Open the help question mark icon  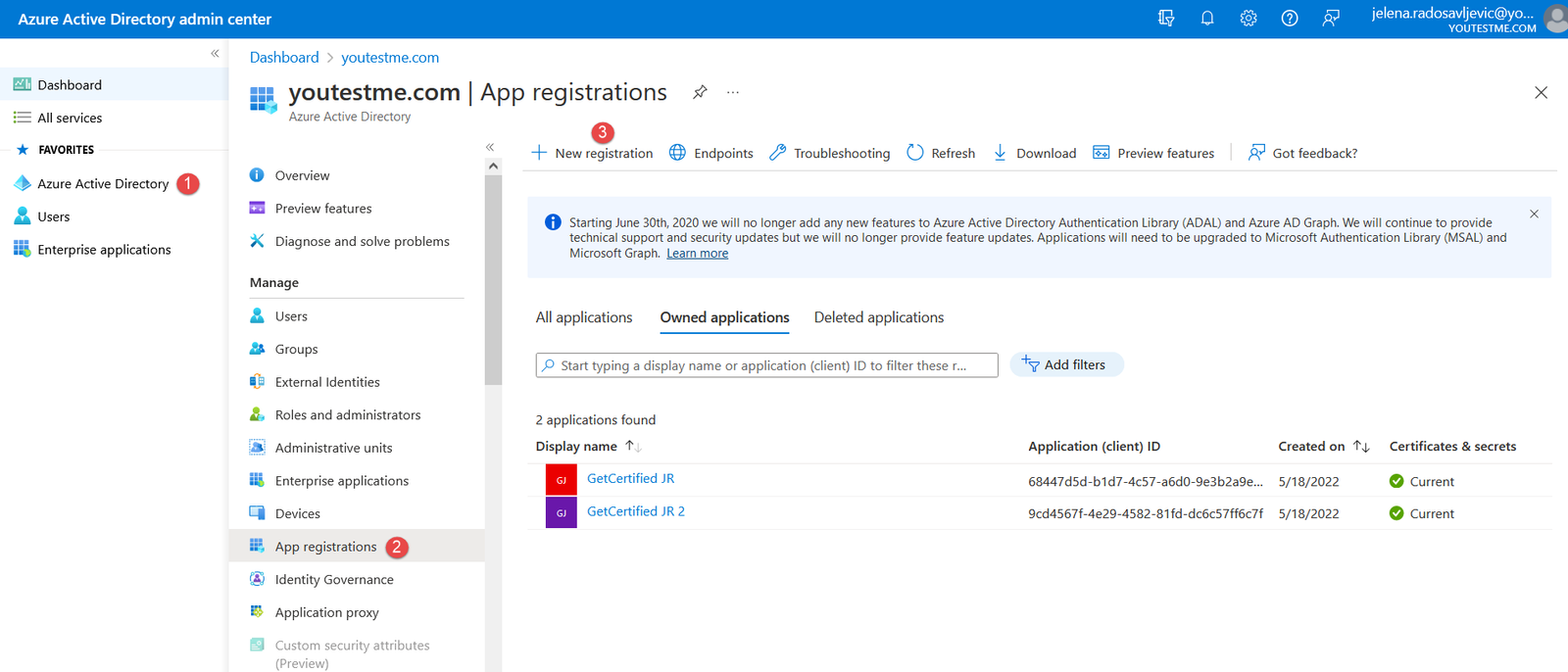[1290, 19]
